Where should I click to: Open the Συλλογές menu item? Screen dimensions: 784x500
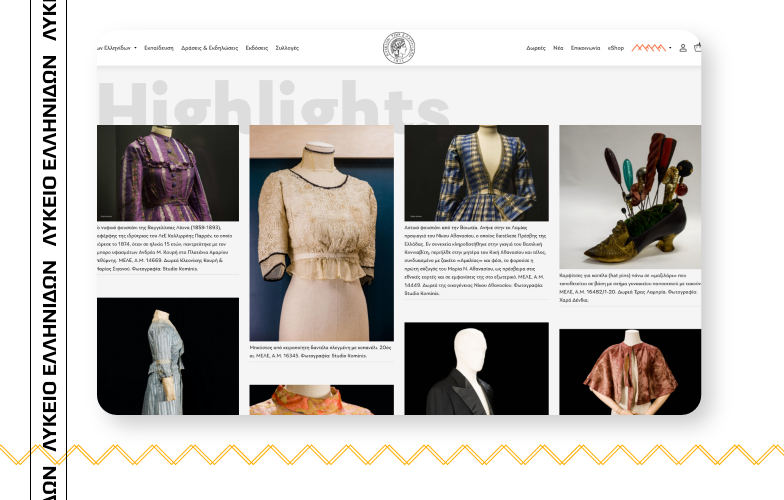(x=287, y=48)
